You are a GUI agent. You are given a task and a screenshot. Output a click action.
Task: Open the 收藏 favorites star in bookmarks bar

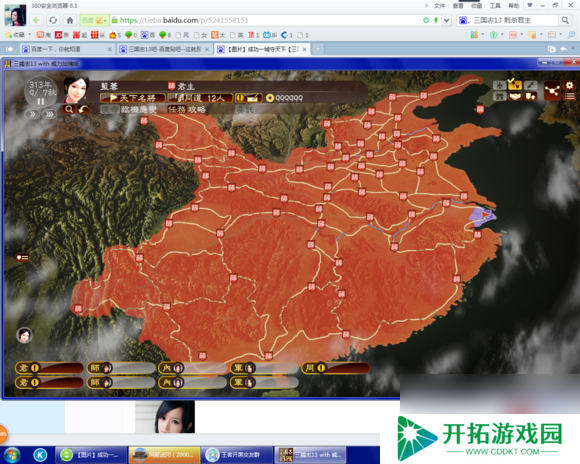[x=15, y=35]
